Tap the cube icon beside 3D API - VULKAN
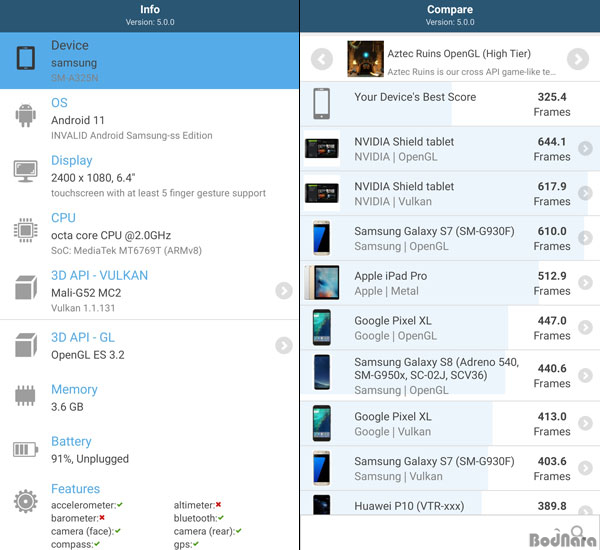This screenshot has height=550, width=600. (26, 287)
